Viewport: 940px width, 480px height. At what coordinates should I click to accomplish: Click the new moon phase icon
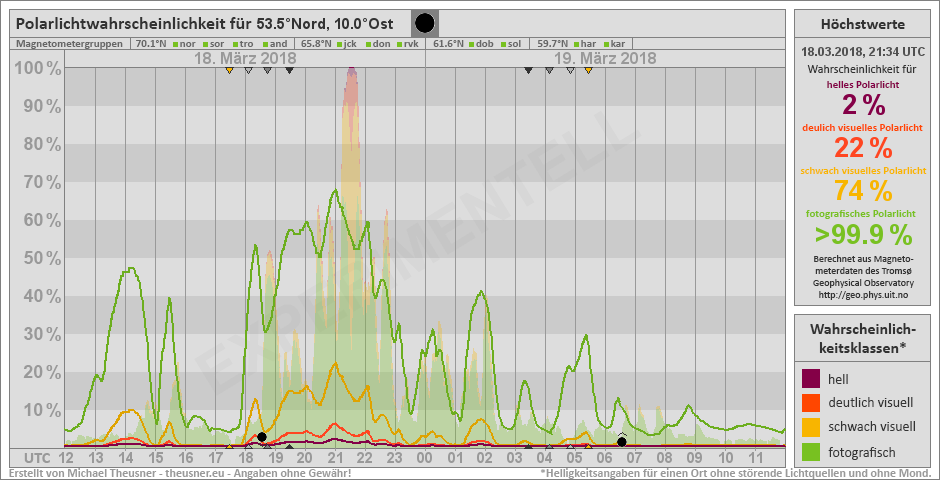425,23
